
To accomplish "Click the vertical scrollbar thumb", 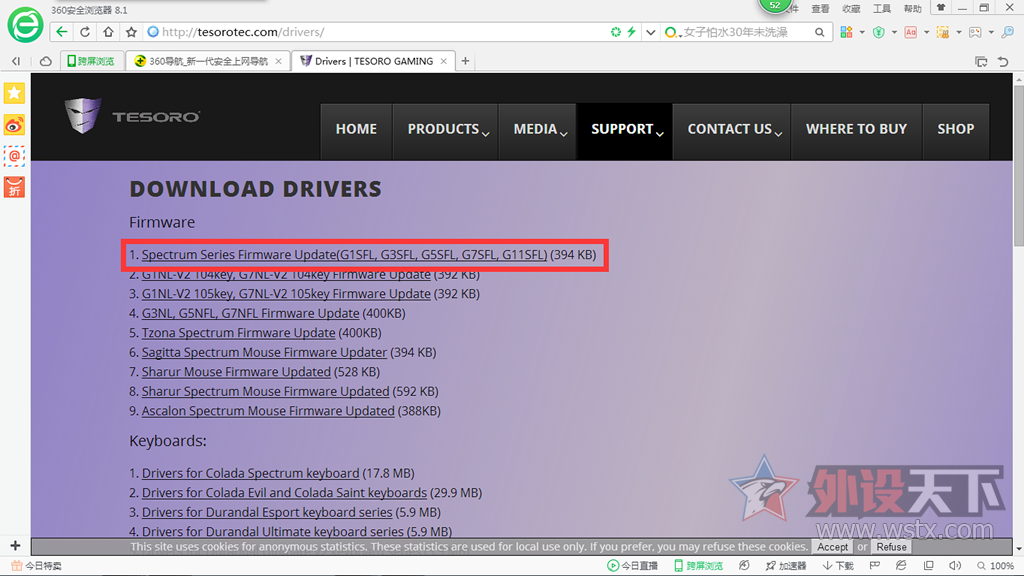I will (1019, 167).
